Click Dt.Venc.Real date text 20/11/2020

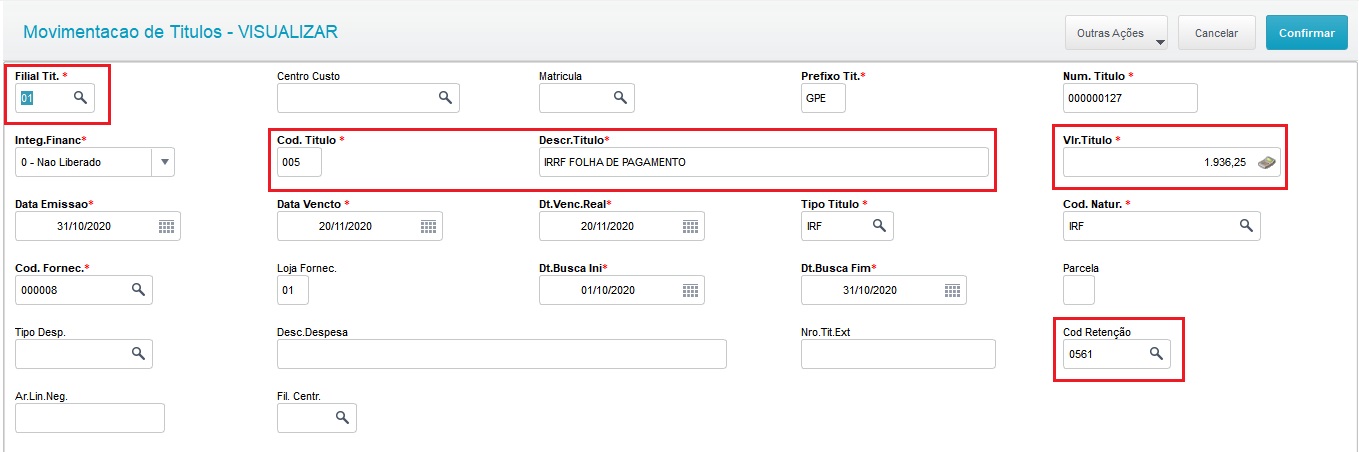(x=607, y=227)
